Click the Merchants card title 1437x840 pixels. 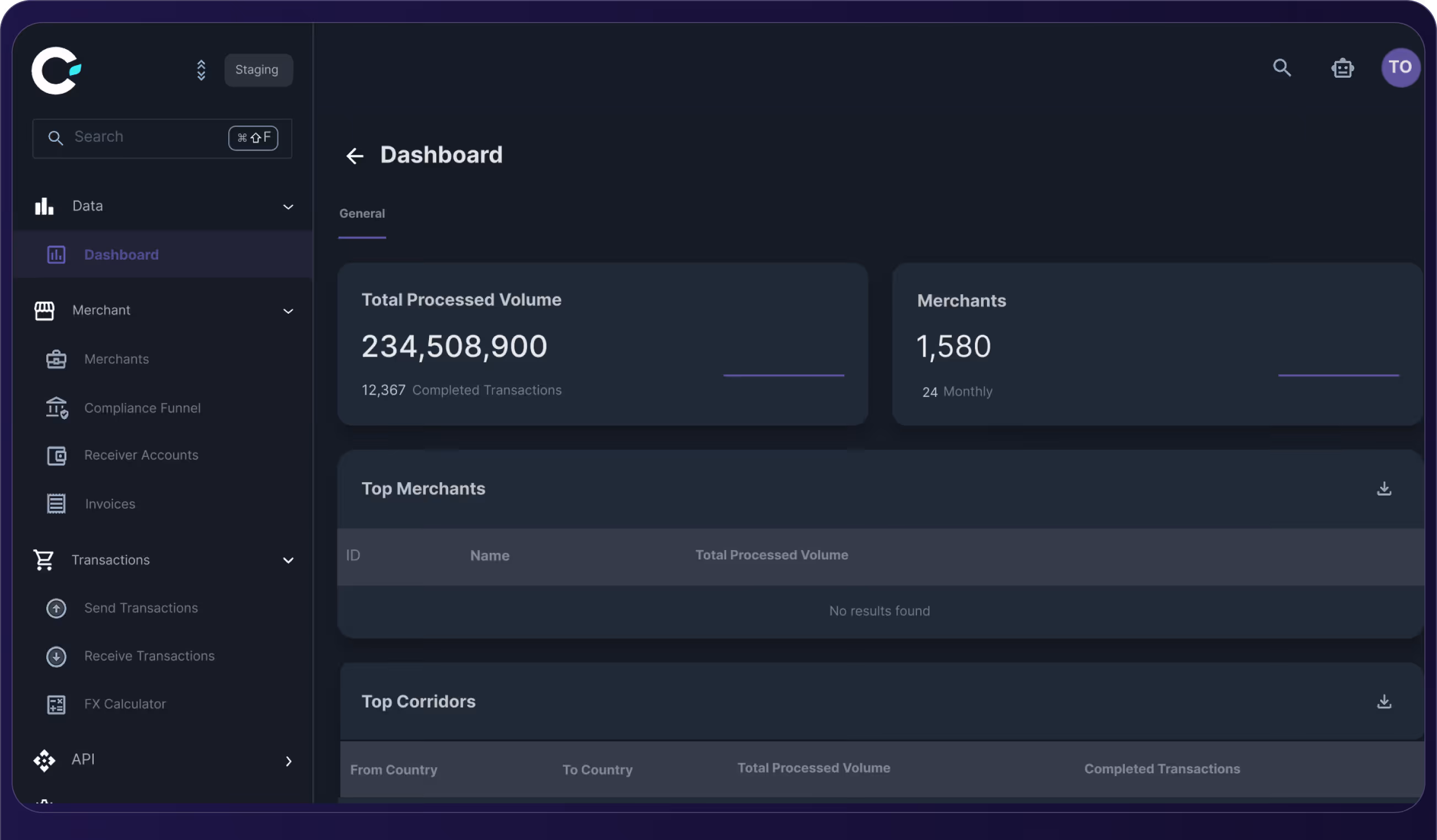[x=962, y=301]
